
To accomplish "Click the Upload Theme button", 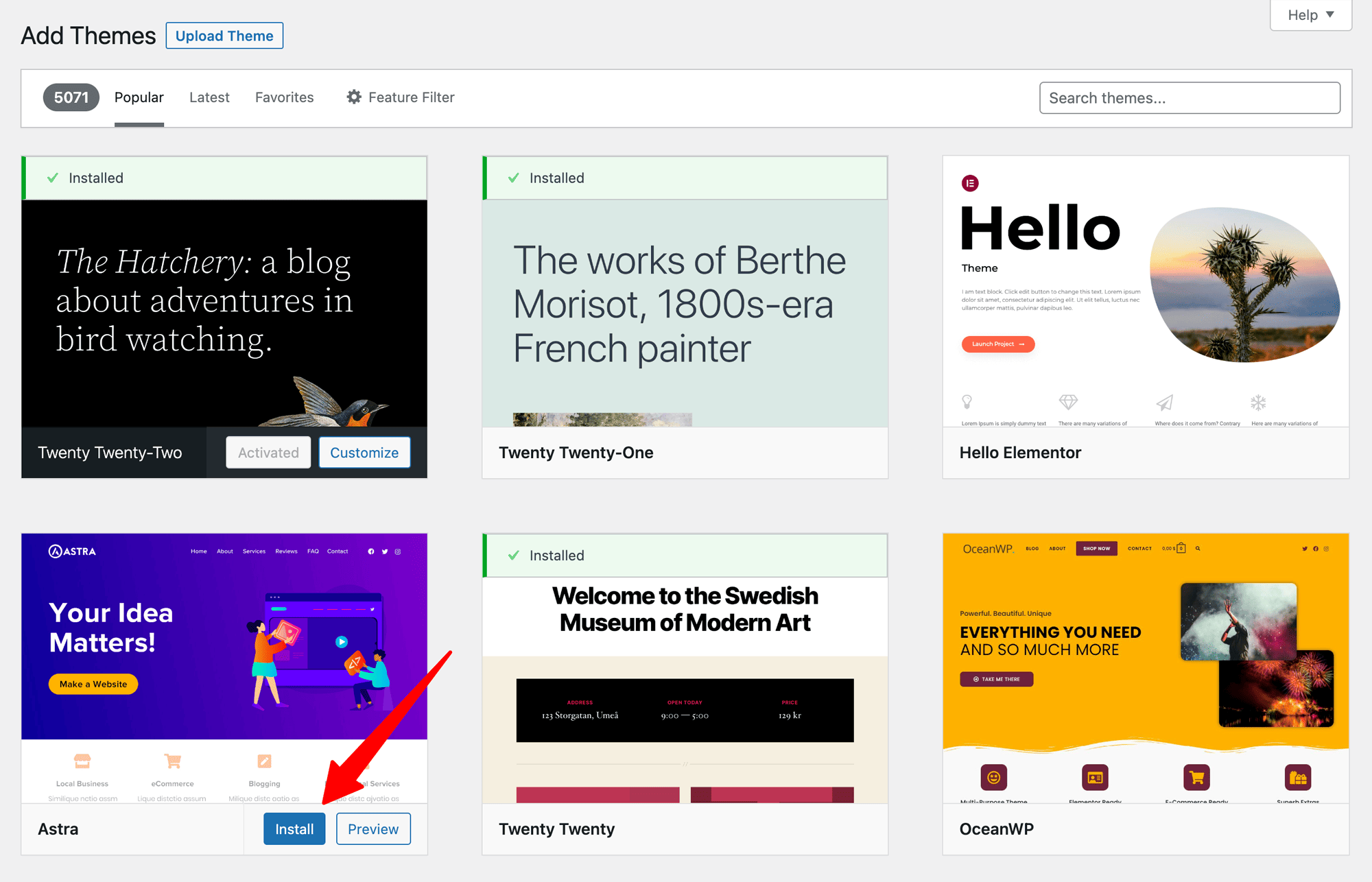I will [x=224, y=36].
